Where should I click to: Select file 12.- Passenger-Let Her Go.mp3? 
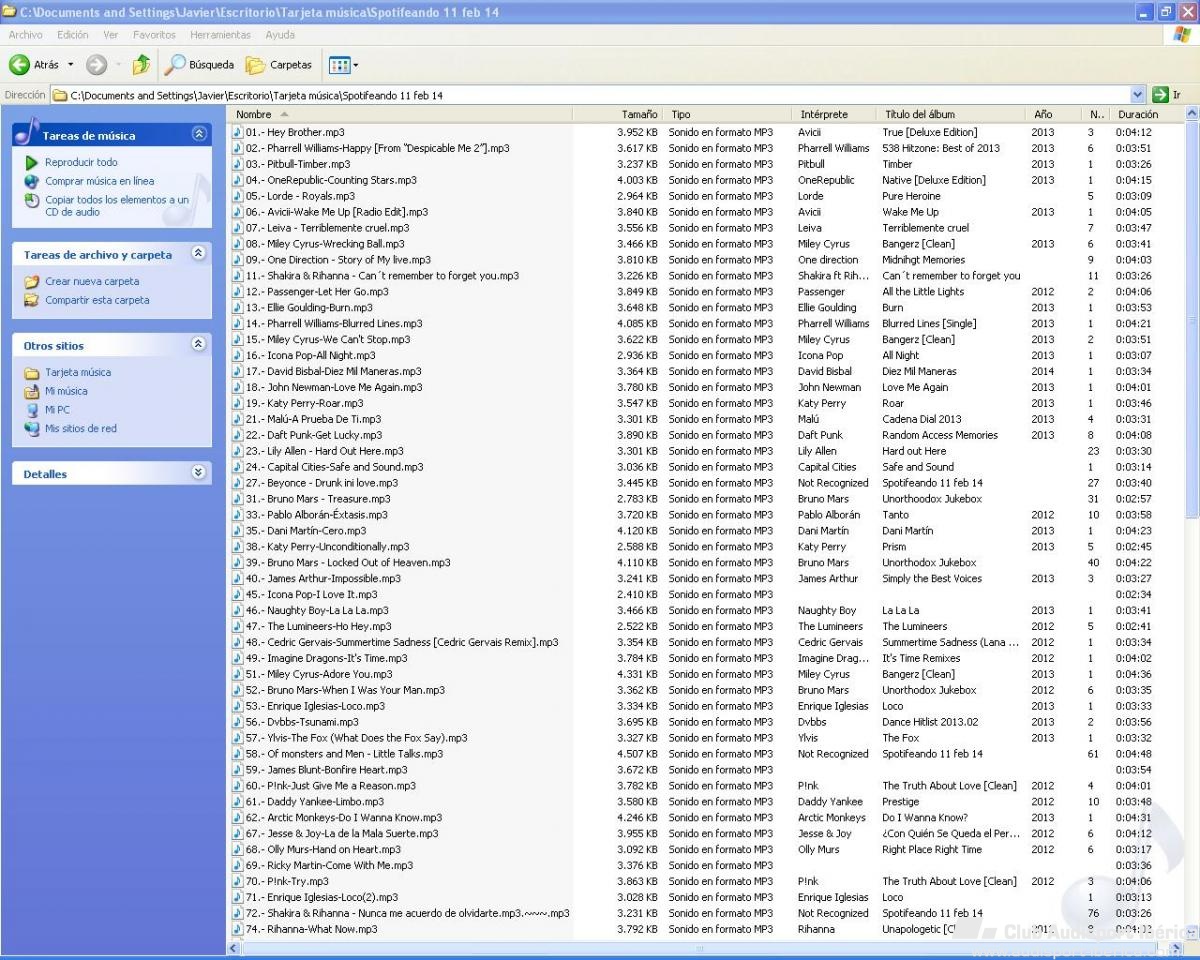[x=317, y=292]
